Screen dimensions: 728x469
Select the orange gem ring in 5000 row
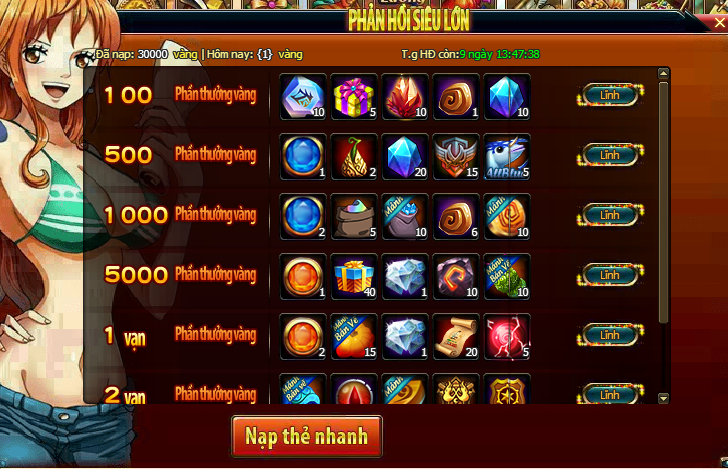[303, 276]
